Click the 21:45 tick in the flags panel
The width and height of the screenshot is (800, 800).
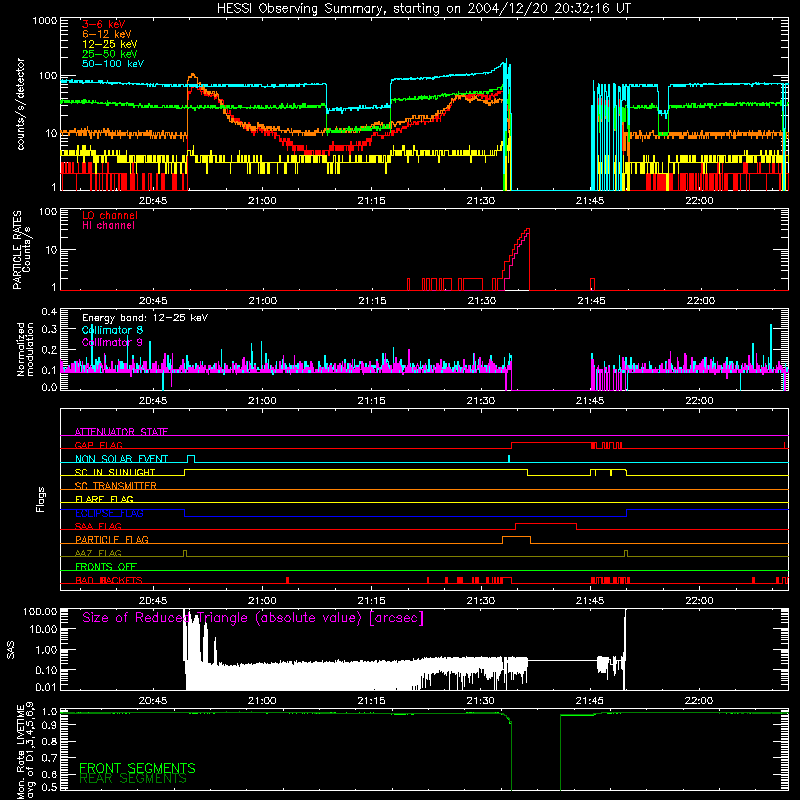pos(590,601)
